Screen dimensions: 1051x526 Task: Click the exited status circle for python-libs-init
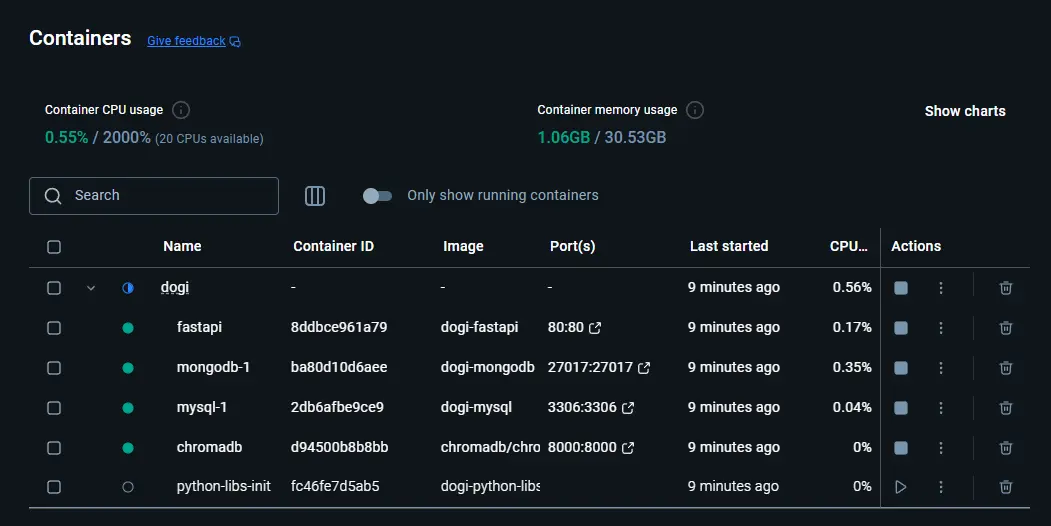(x=128, y=487)
